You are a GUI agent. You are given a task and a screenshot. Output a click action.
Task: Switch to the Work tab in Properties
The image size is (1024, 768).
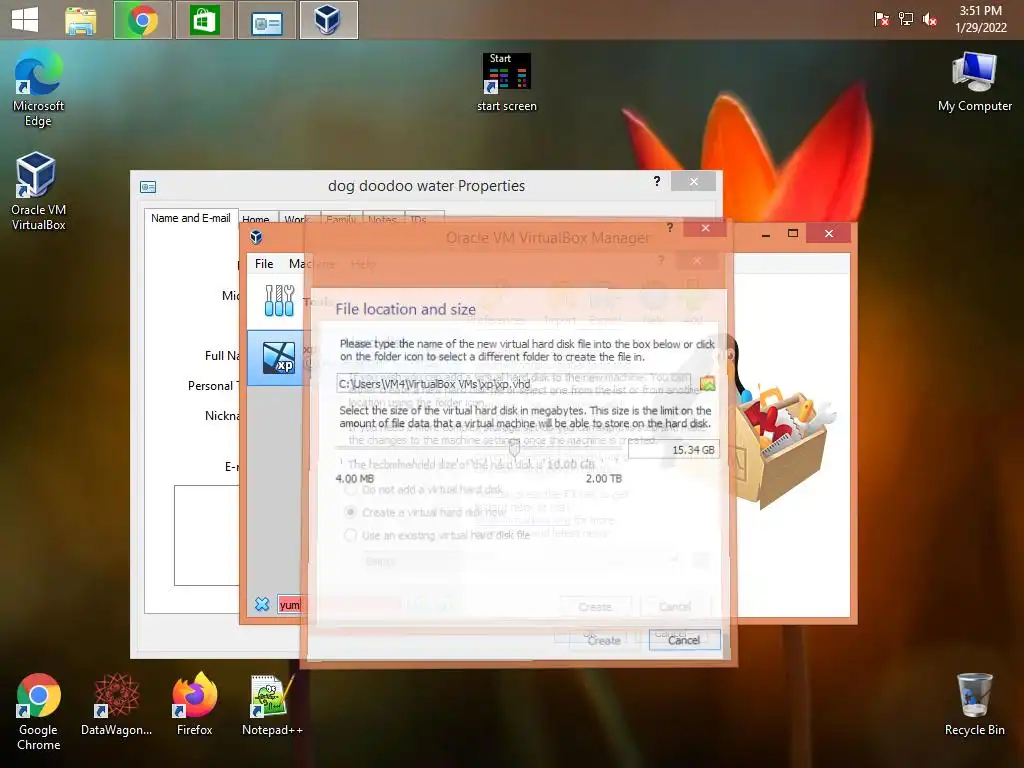[297, 219]
